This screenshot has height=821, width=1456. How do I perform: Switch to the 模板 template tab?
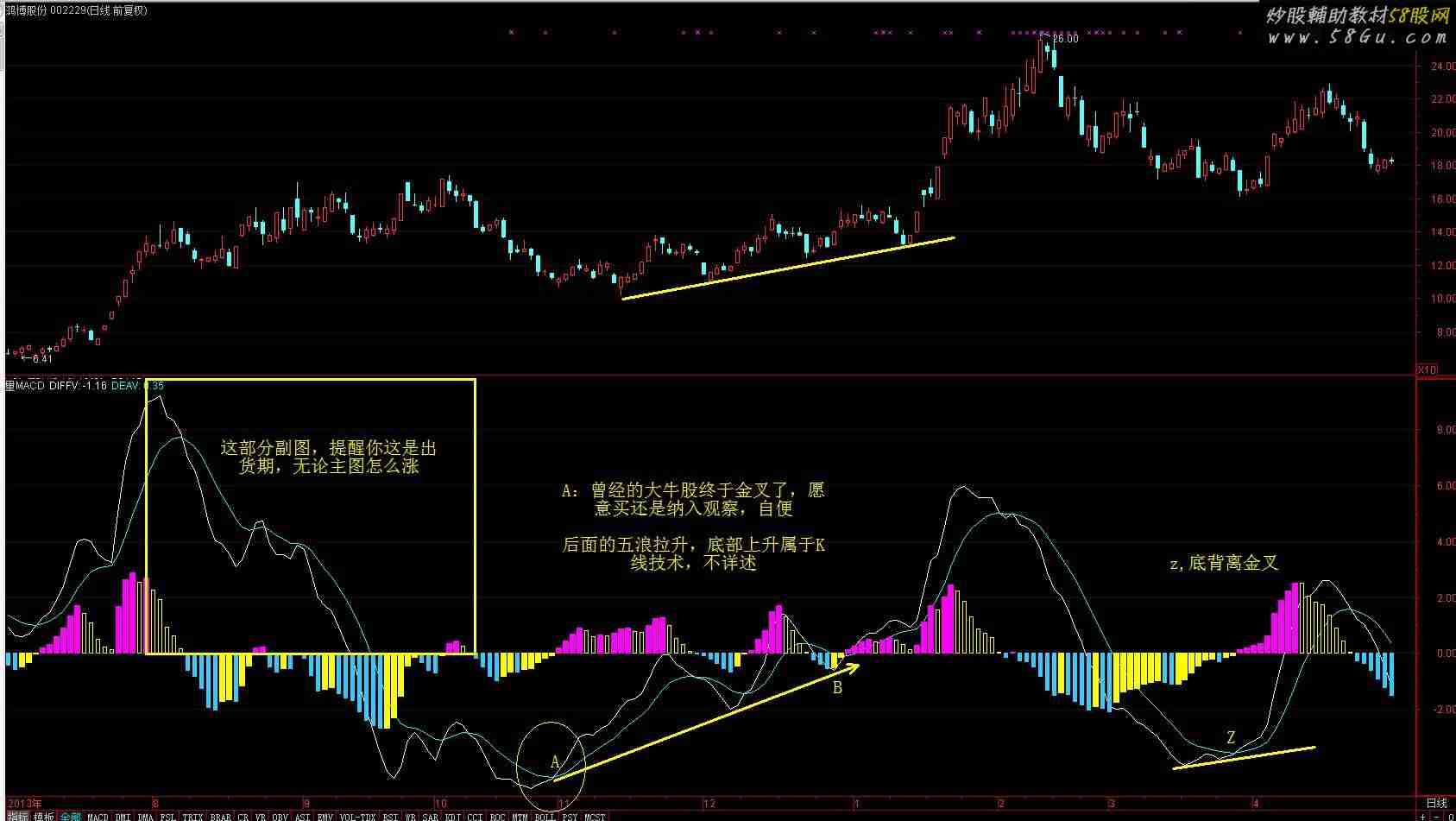click(43, 816)
